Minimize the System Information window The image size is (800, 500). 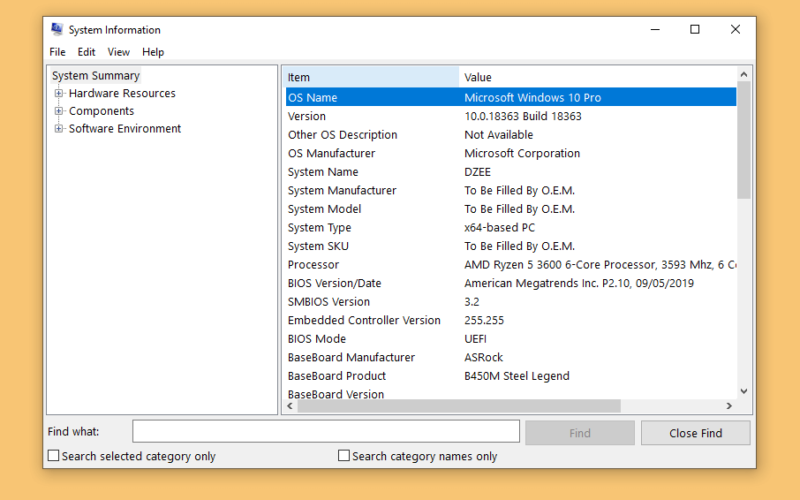(x=655, y=30)
